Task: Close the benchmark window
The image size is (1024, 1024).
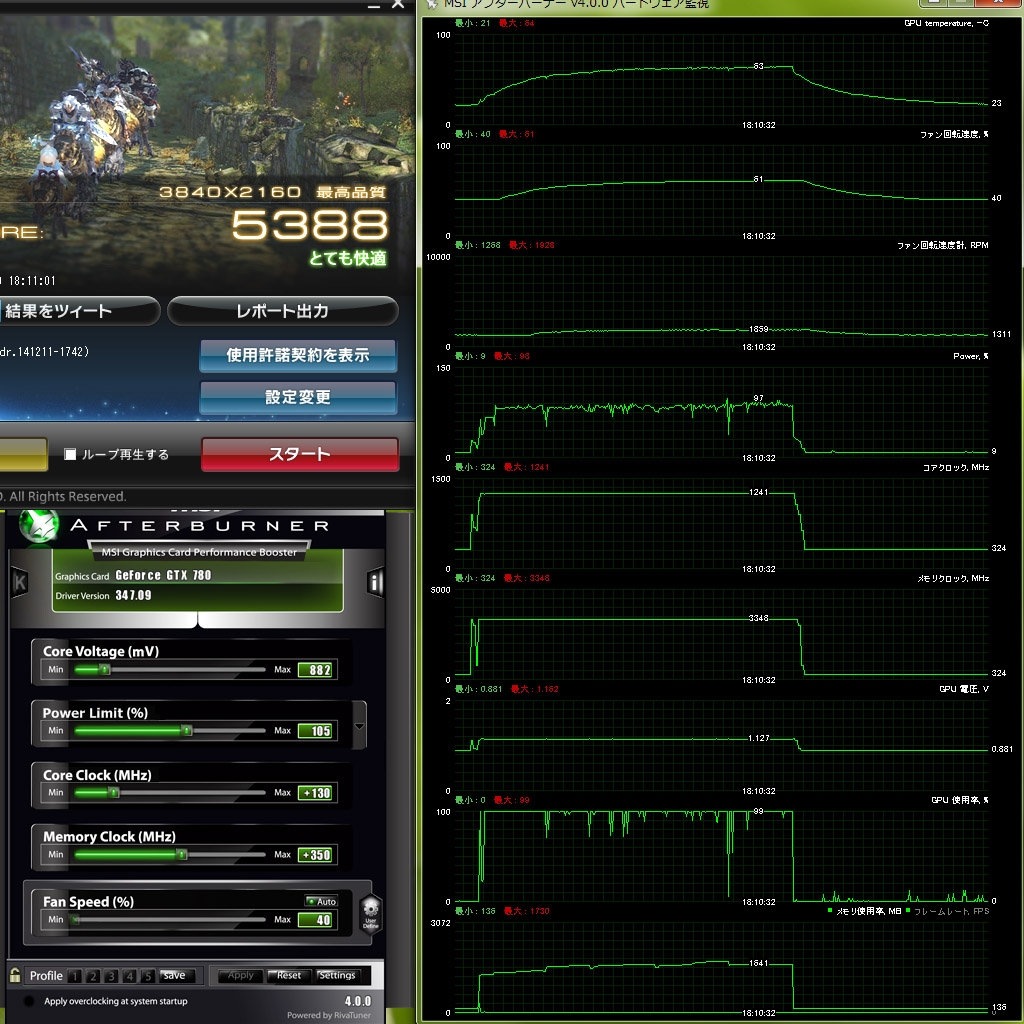Action: tap(398, 4)
